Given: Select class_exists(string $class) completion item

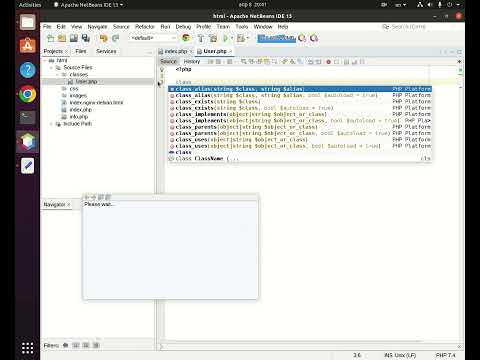Looking at the screenshot, I should pyautogui.click(x=300, y=102).
